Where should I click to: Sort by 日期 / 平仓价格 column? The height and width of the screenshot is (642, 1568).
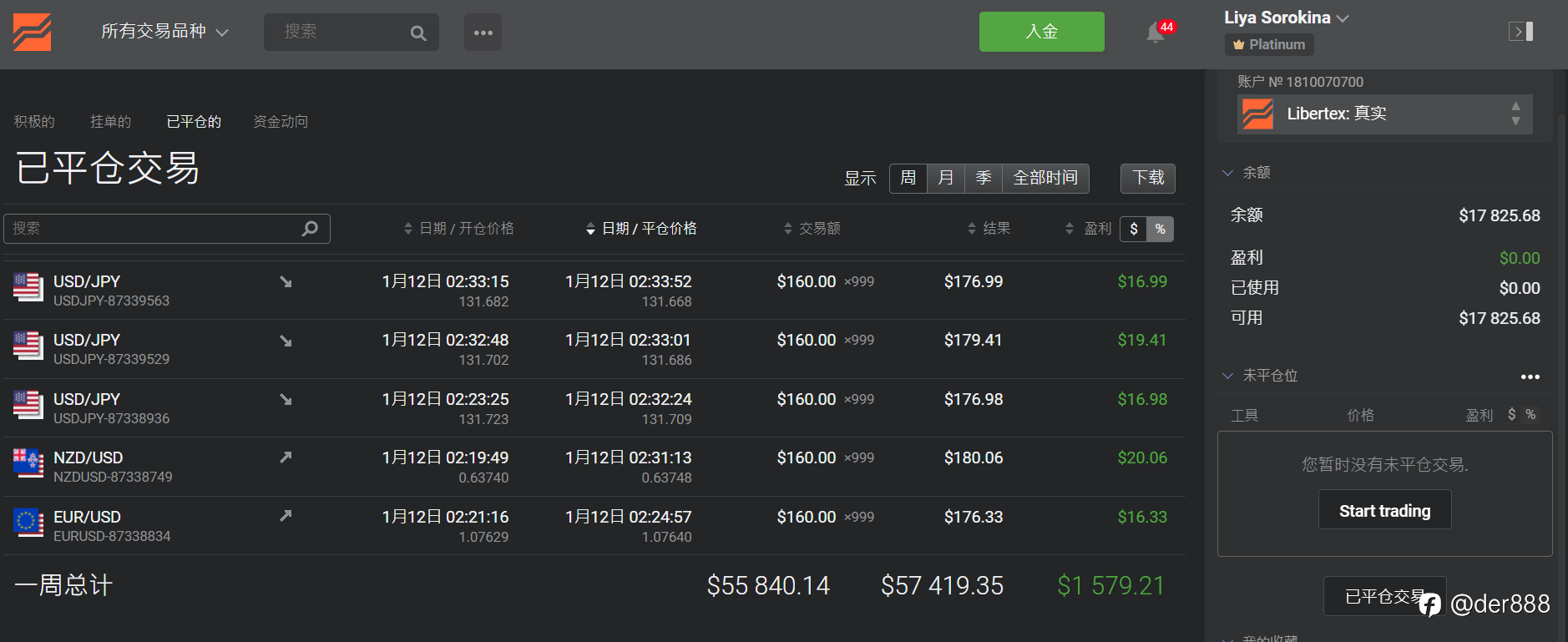tap(641, 229)
